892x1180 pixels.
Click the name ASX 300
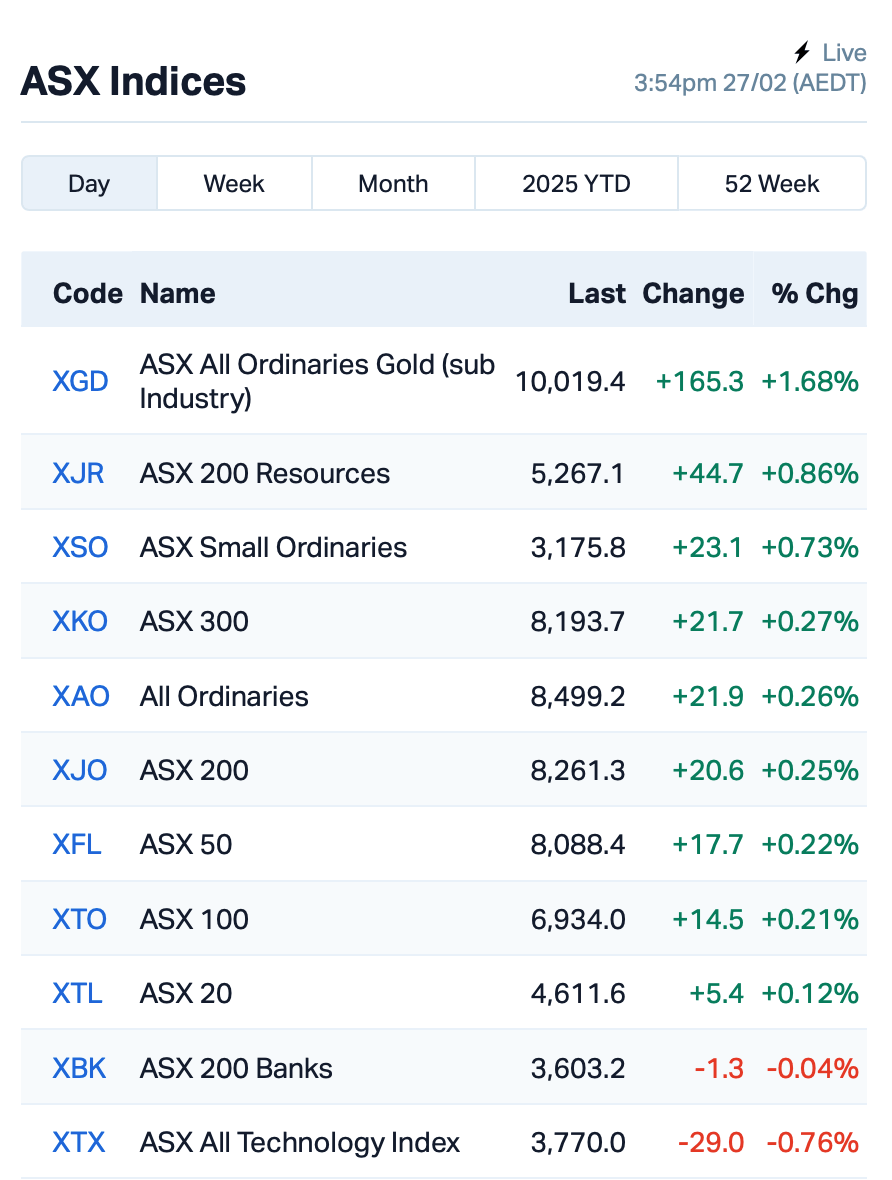[x=194, y=622]
